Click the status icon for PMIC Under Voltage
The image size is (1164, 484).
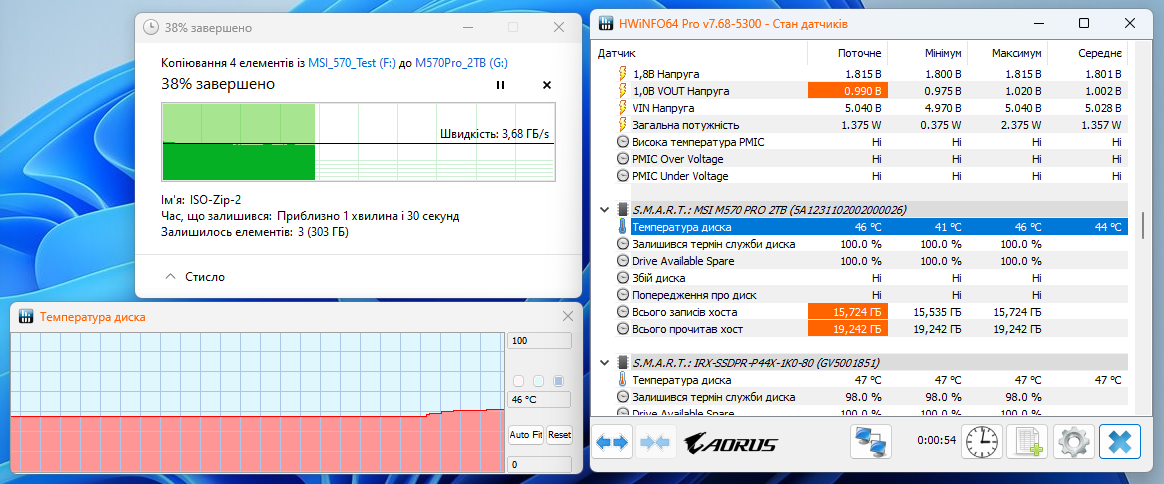pyautogui.click(x=623, y=176)
